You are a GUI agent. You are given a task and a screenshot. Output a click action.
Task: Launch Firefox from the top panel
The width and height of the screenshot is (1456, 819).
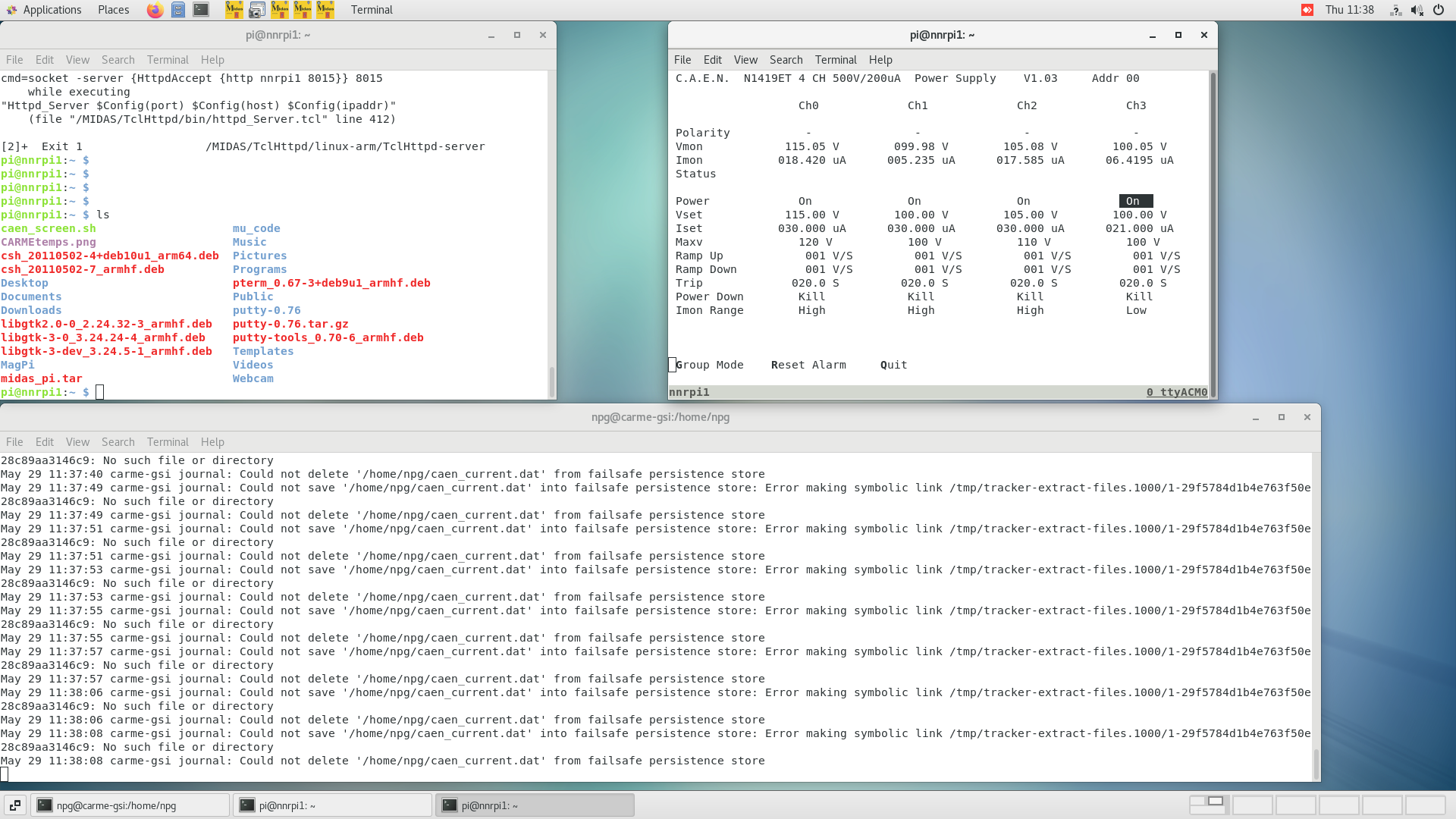point(155,10)
